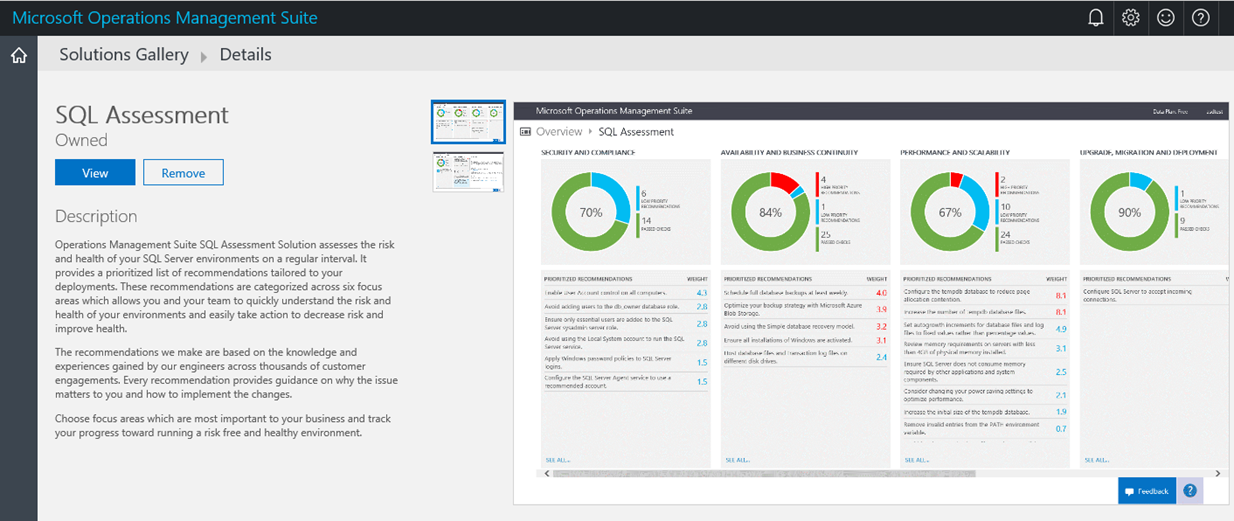Navigate back to Solutions Gallery breadcrumb
Viewport: 1234px width, 521px height.
[124, 55]
